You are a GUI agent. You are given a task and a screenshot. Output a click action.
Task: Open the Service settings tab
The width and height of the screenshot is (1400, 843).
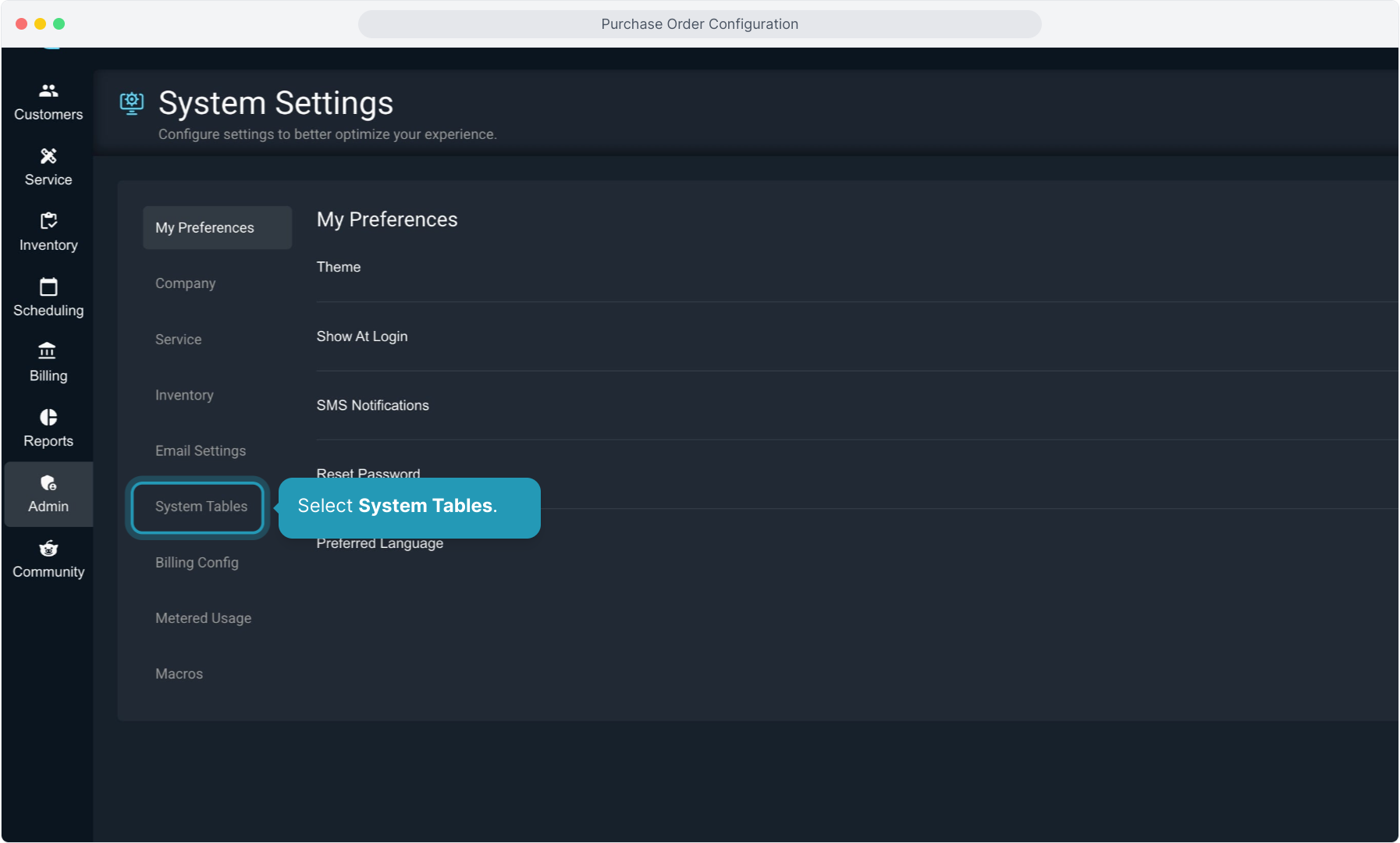coord(178,340)
